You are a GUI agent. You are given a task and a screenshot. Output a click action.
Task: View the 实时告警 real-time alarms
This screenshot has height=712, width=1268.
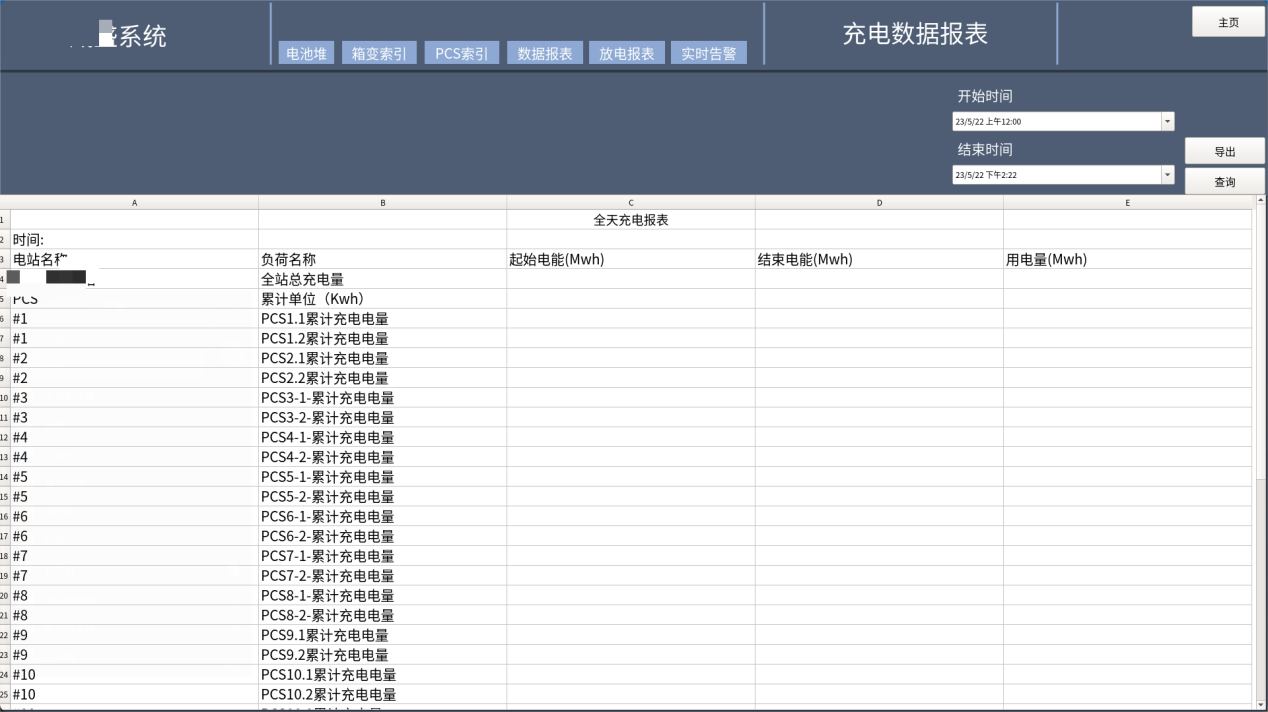[708, 52]
